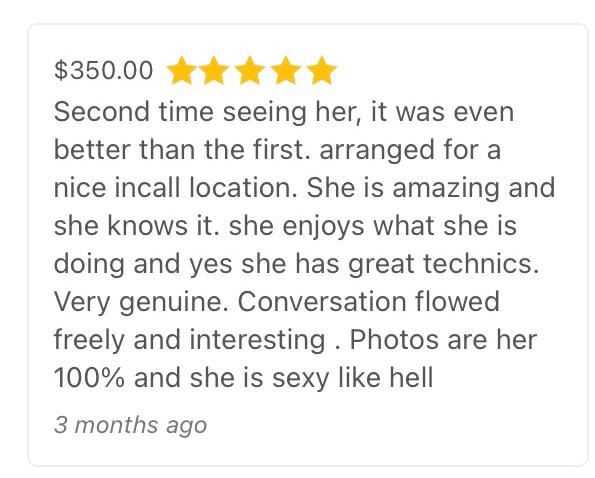The width and height of the screenshot is (595, 478).
Task: Click the word "arranged" in second line
Action: (377, 151)
